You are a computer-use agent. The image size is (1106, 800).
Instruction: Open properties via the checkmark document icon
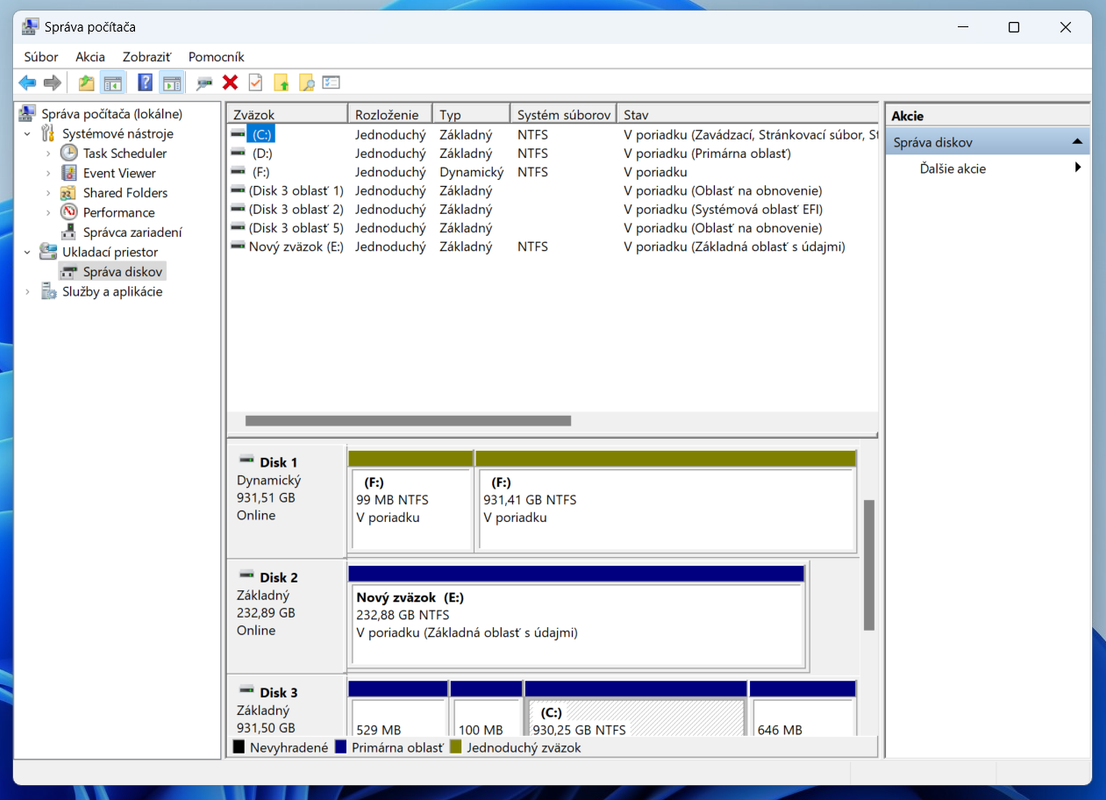click(x=255, y=83)
